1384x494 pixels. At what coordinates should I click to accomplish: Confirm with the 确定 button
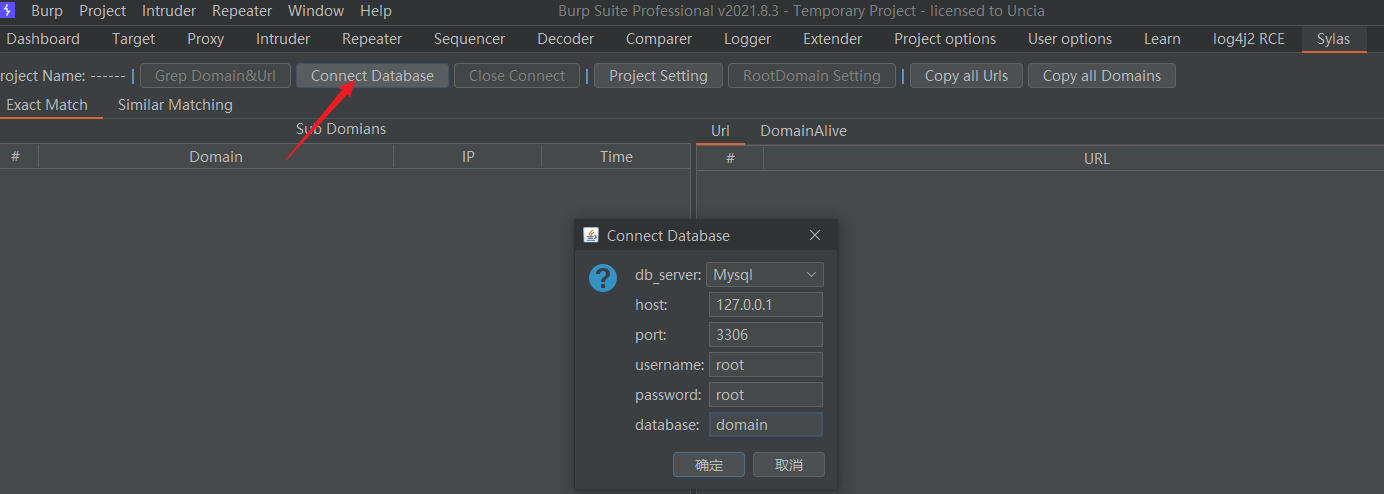tap(709, 465)
